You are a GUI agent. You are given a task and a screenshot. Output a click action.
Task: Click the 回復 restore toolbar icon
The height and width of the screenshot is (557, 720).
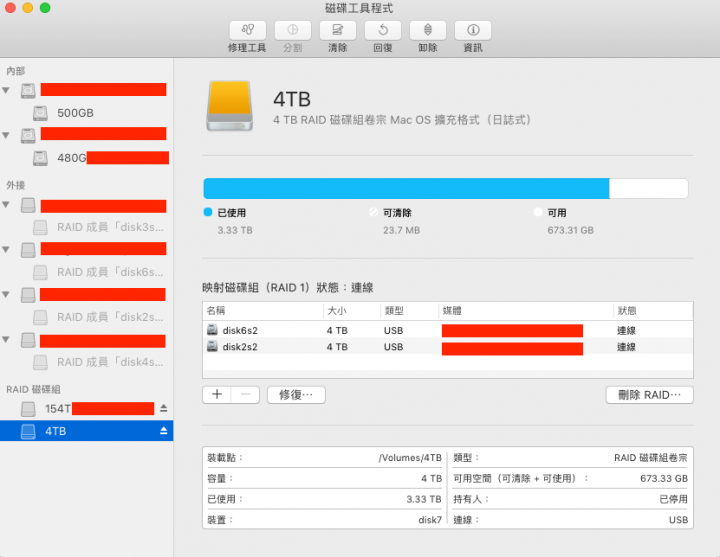[382, 30]
